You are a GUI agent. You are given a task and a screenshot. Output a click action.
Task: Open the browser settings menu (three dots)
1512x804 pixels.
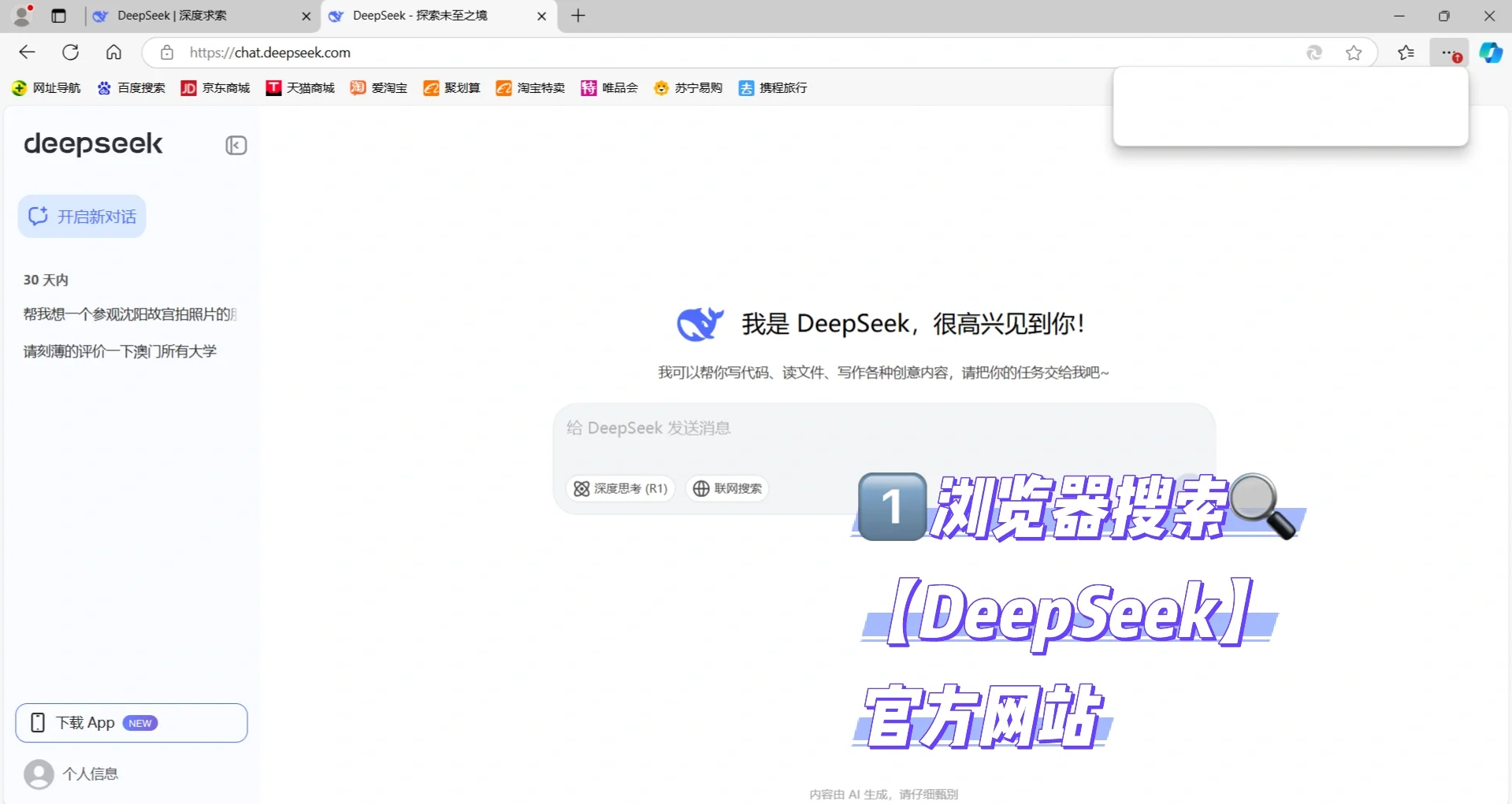click(1448, 52)
